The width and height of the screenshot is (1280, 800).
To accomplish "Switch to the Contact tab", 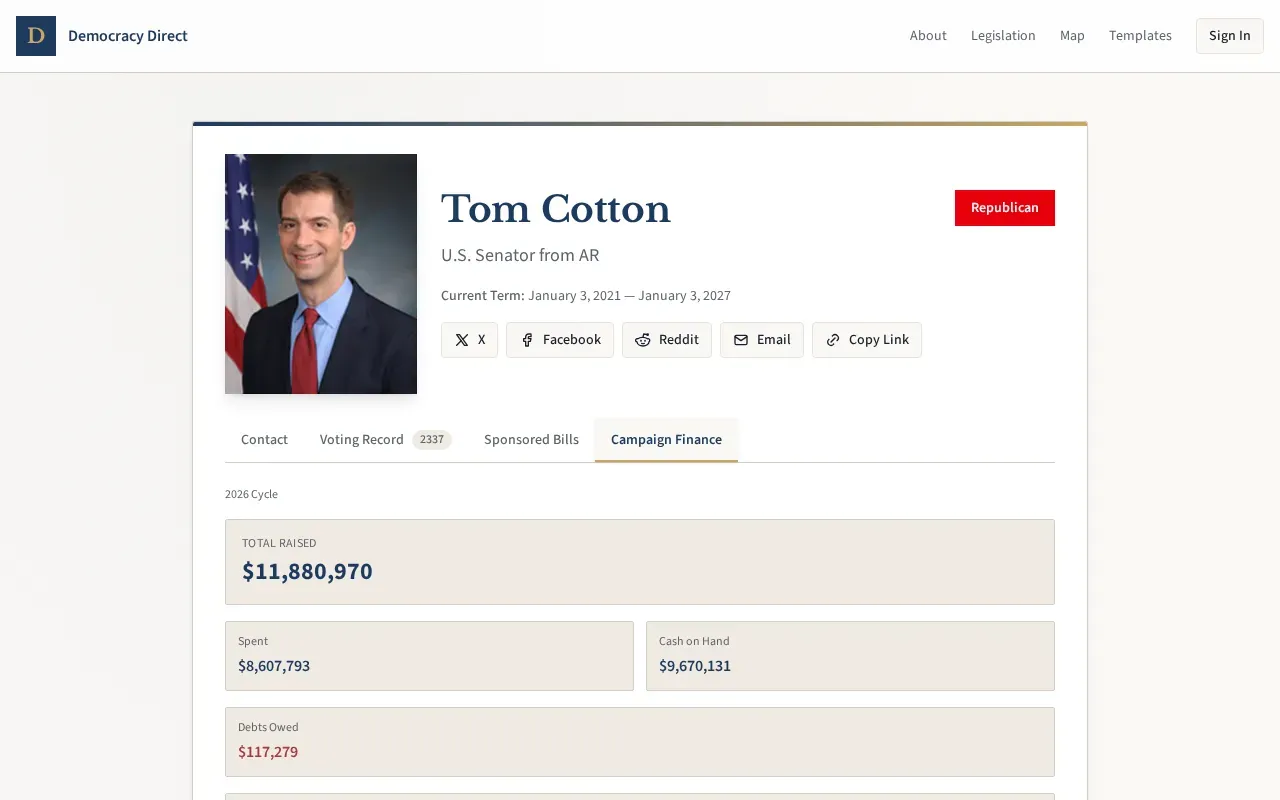I will pyautogui.click(x=264, y=440).
